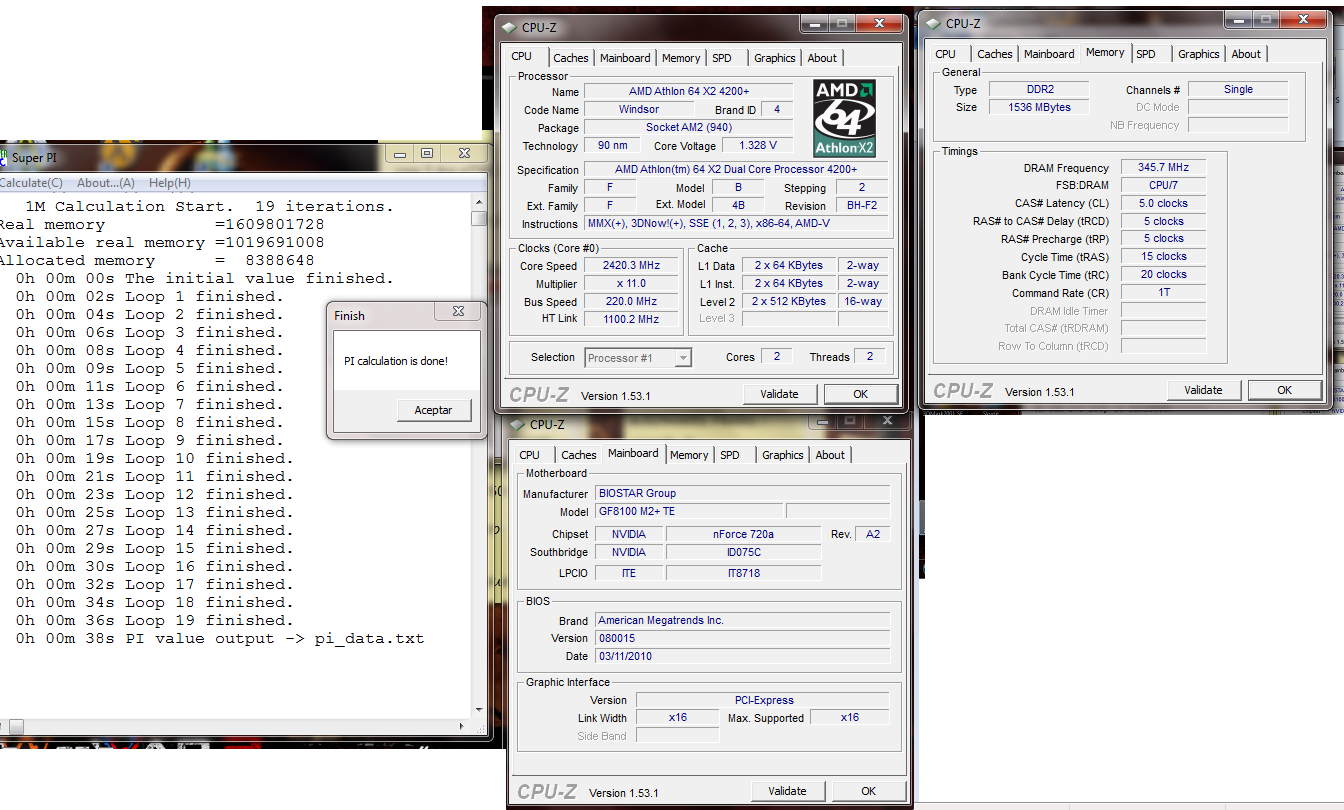Click the Chipset value nForce 720a
This screenshot has width=1344, height=810.
743,534
